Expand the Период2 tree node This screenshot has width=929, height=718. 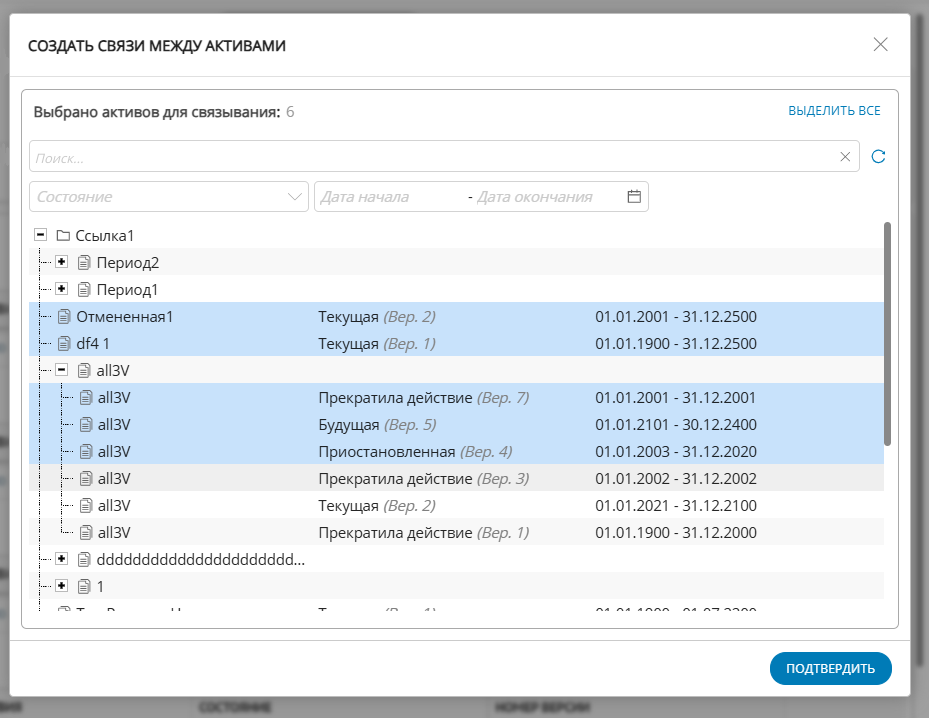coord(61,262)
